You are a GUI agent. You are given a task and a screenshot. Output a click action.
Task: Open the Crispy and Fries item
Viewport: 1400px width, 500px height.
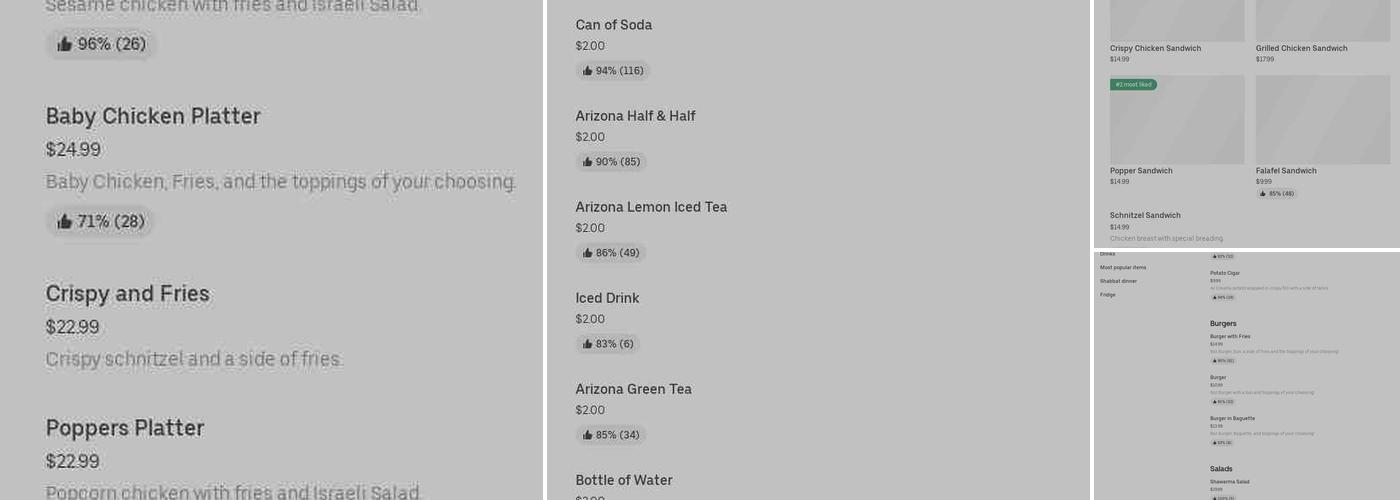(128, 294)
